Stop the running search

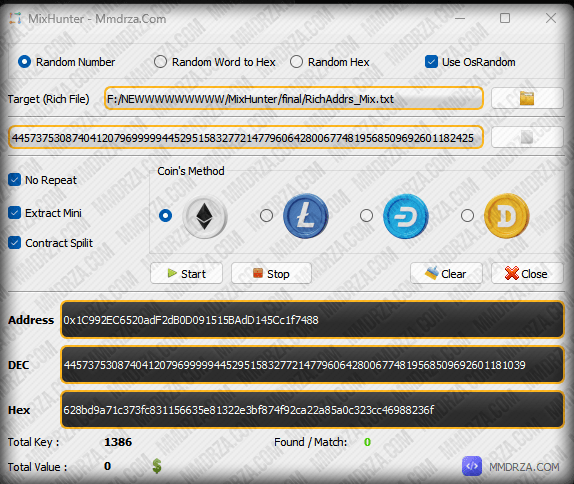pos(271,273)
